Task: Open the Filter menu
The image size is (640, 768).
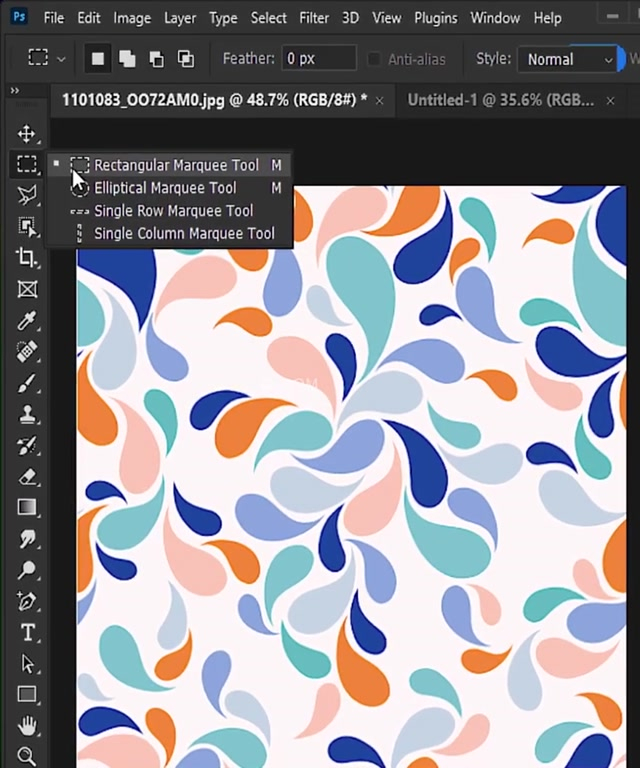Action: point(314,18)
